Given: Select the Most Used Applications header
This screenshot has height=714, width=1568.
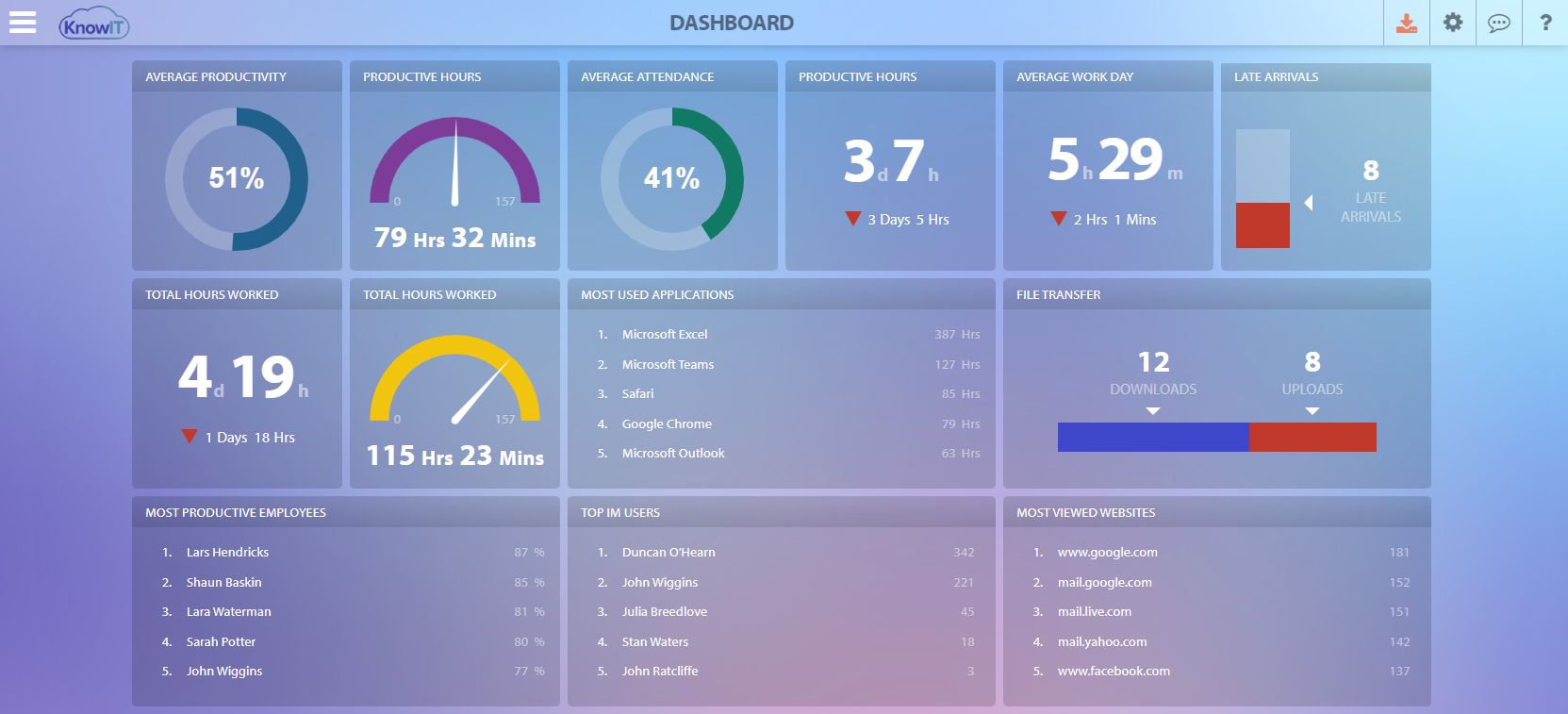Looking at the screenshot, I should (x=781, y=294).
